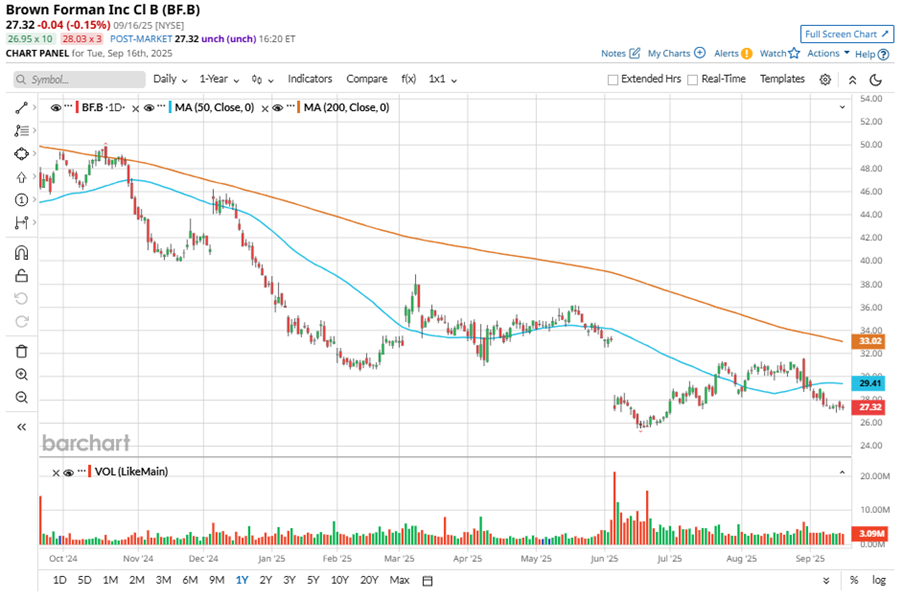Expand trend line tool options arrow

click(x=35, y=108)
